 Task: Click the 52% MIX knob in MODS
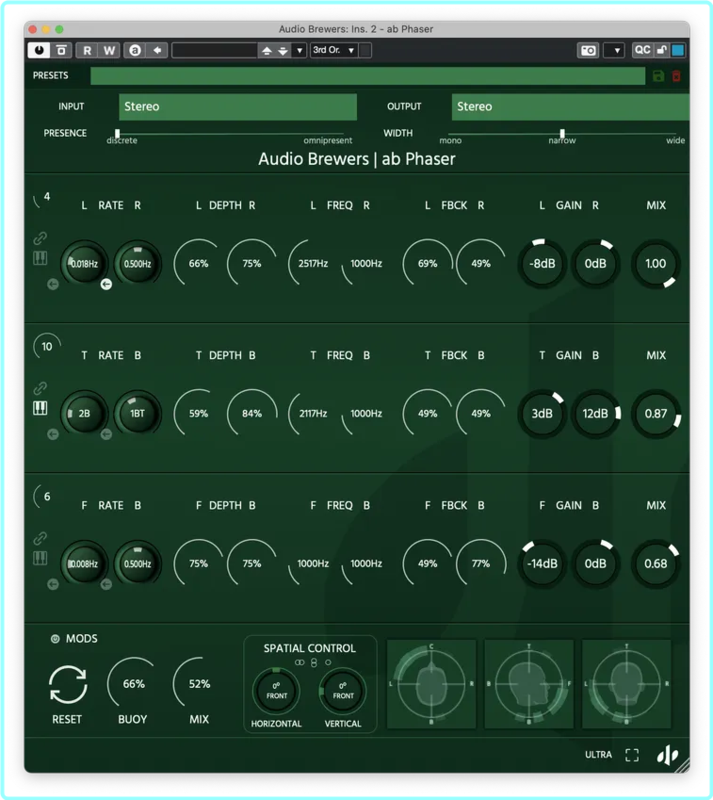coord(199,684)
